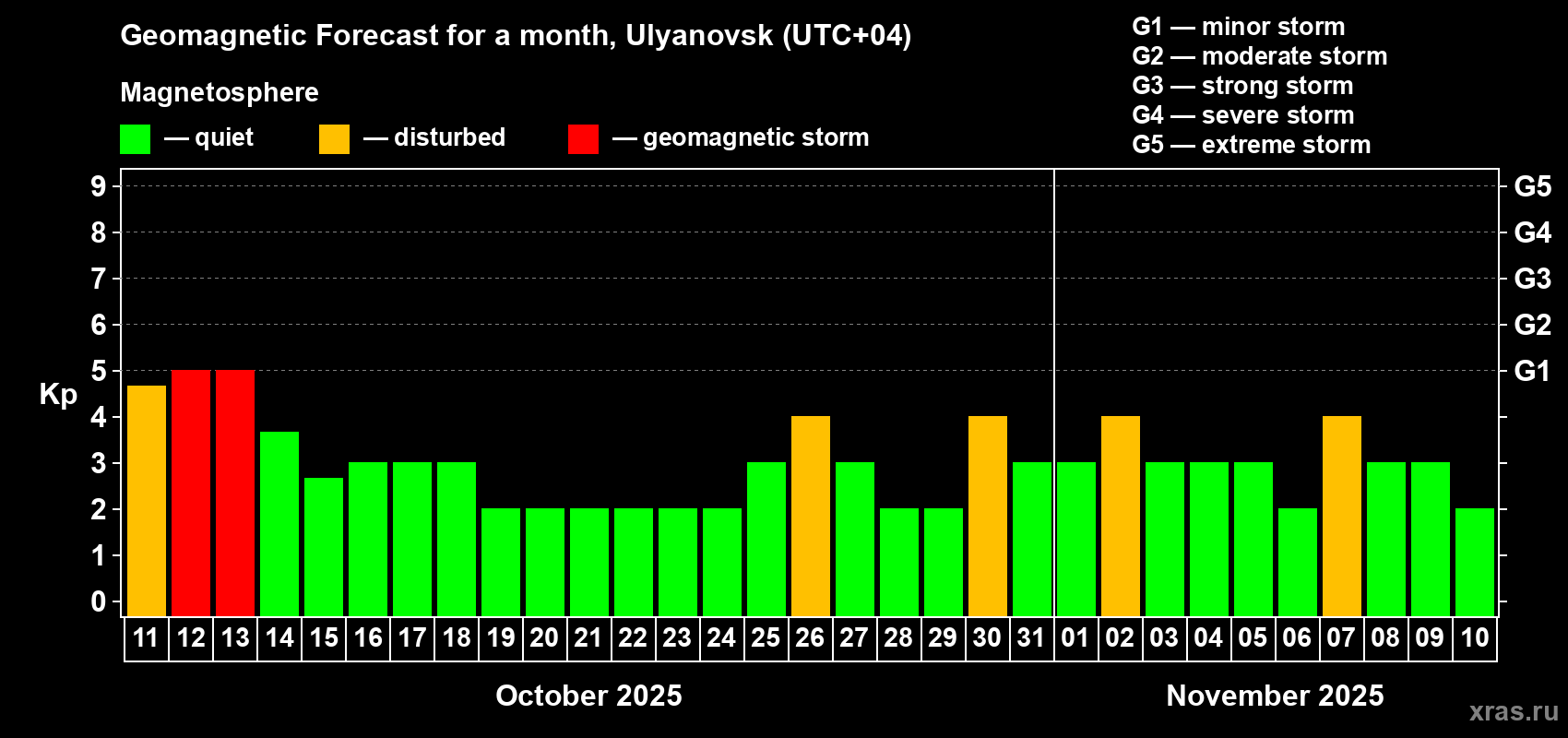
Task: Click the '— quiet' legend label
Action: [209, 137]
